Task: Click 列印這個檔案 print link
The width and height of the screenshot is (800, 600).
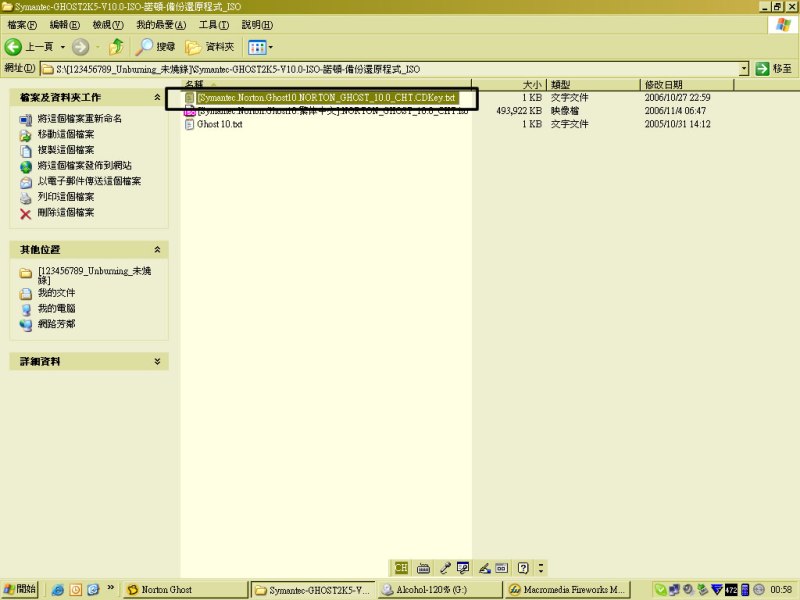Action: tap(66, 196)
